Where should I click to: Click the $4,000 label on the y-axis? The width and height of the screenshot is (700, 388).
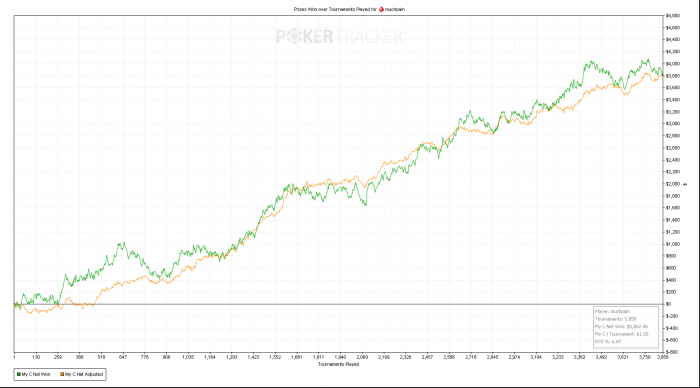pyautogui.click(x=673, y=64)
